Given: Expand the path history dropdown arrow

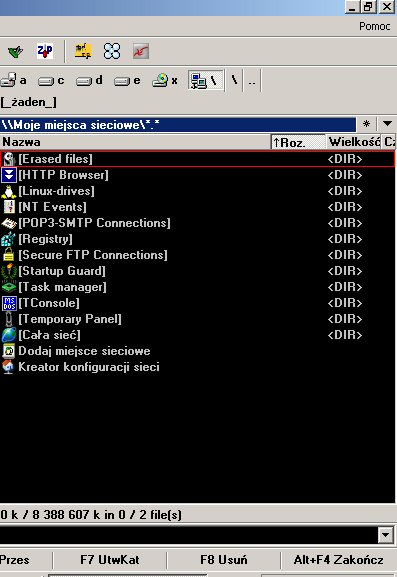Looking at the screenshot, I should tap(387, 124).
